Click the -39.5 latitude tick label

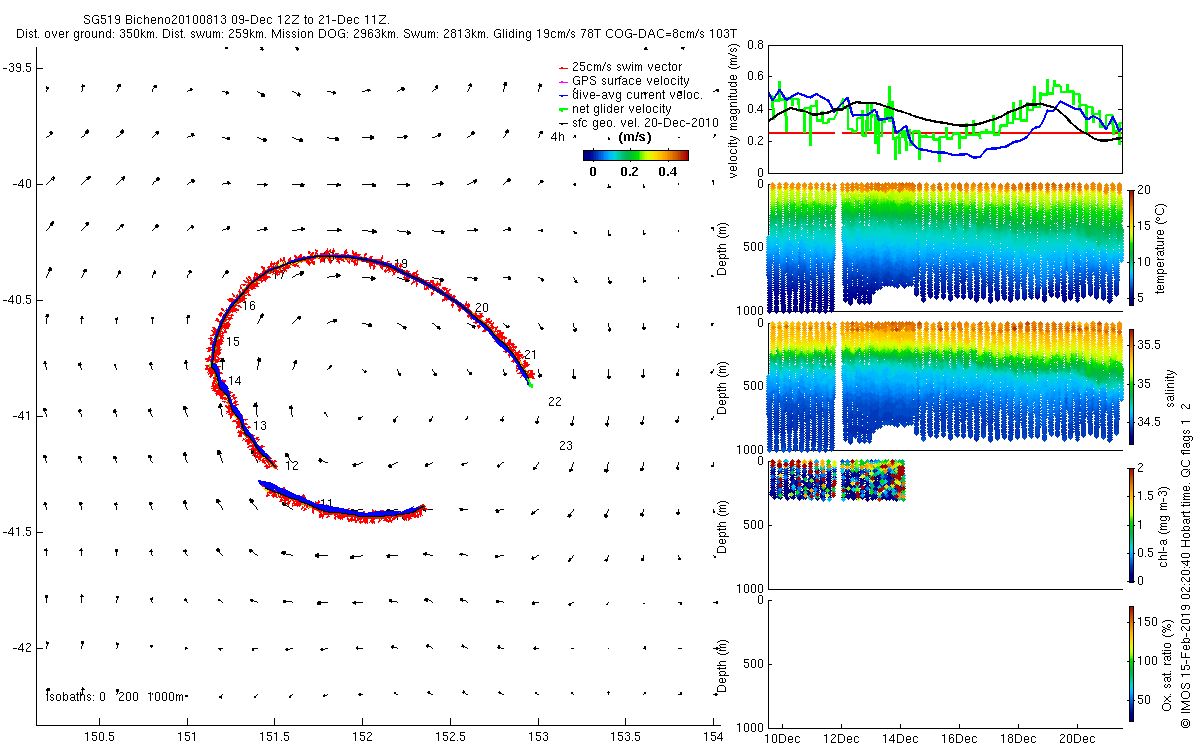pyautogui.click(x=18, y=68)
